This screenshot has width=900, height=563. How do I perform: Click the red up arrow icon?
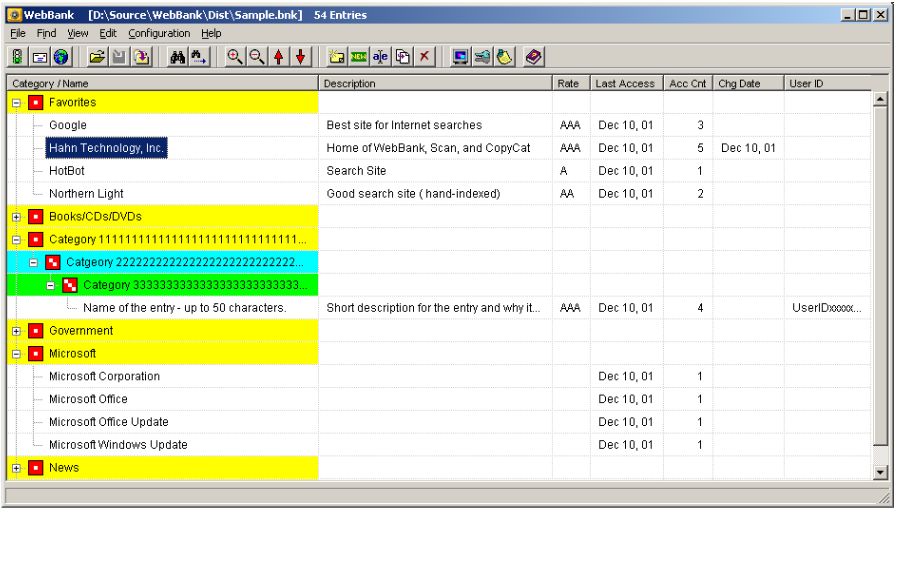[x=279, y=57]
